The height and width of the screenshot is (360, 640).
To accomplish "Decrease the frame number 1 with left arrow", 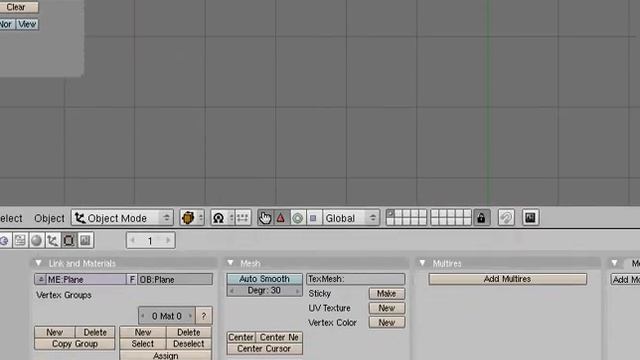I will 133,240.
